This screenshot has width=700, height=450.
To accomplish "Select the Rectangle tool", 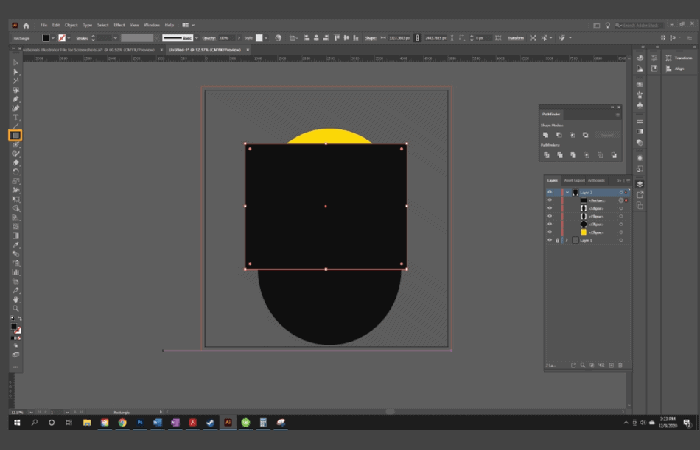I will tap(16, 135).
